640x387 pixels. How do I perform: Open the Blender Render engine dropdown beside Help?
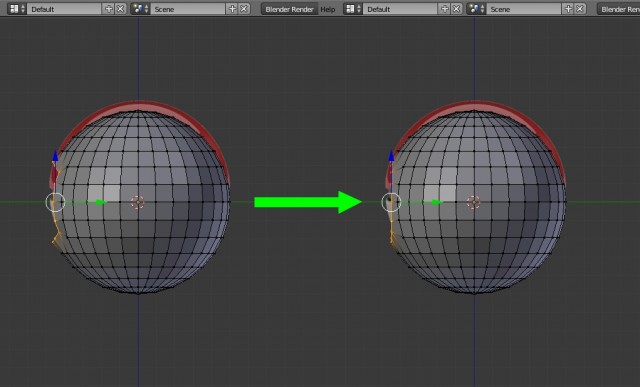289,9
